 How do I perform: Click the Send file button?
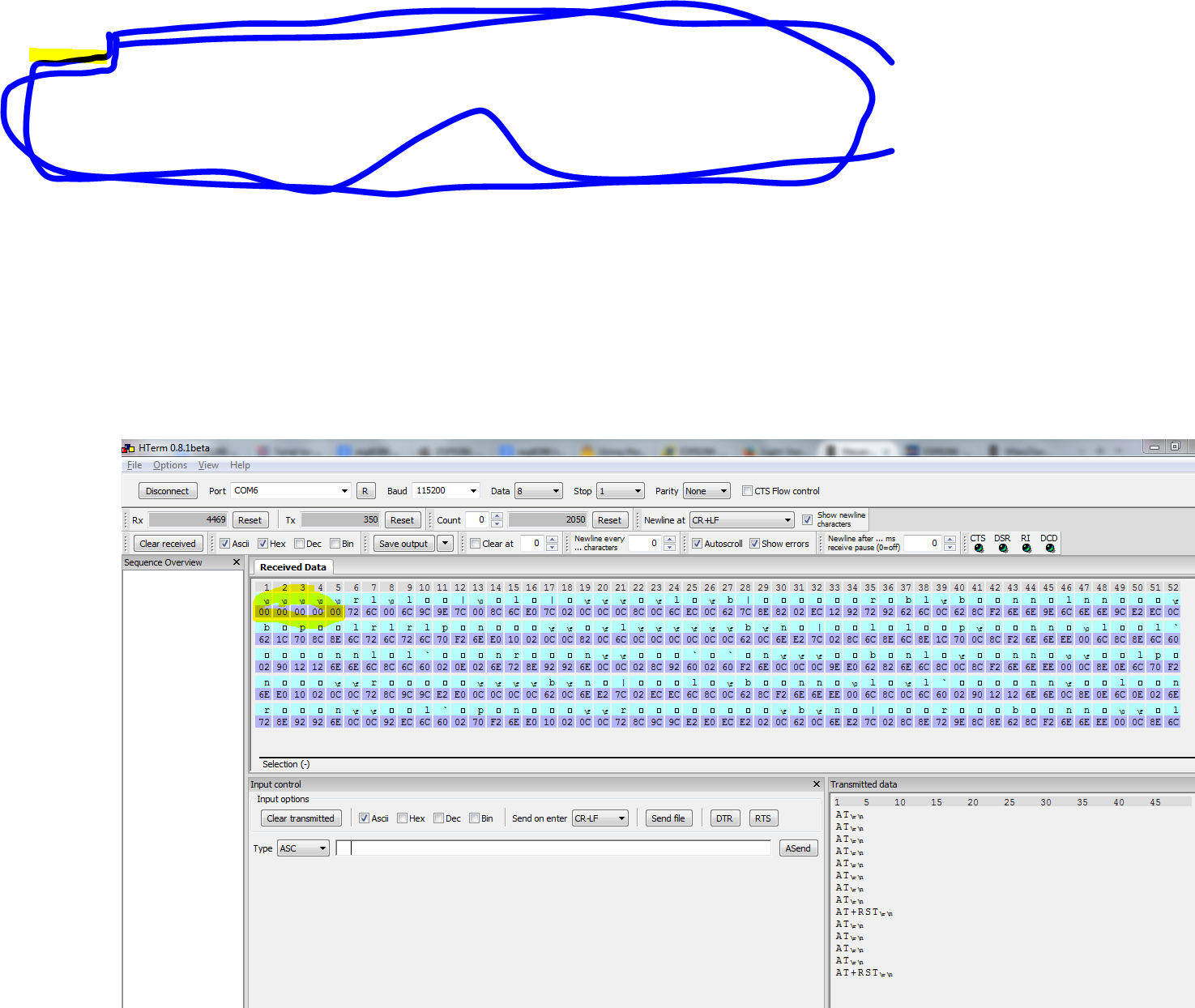(668, 818)
